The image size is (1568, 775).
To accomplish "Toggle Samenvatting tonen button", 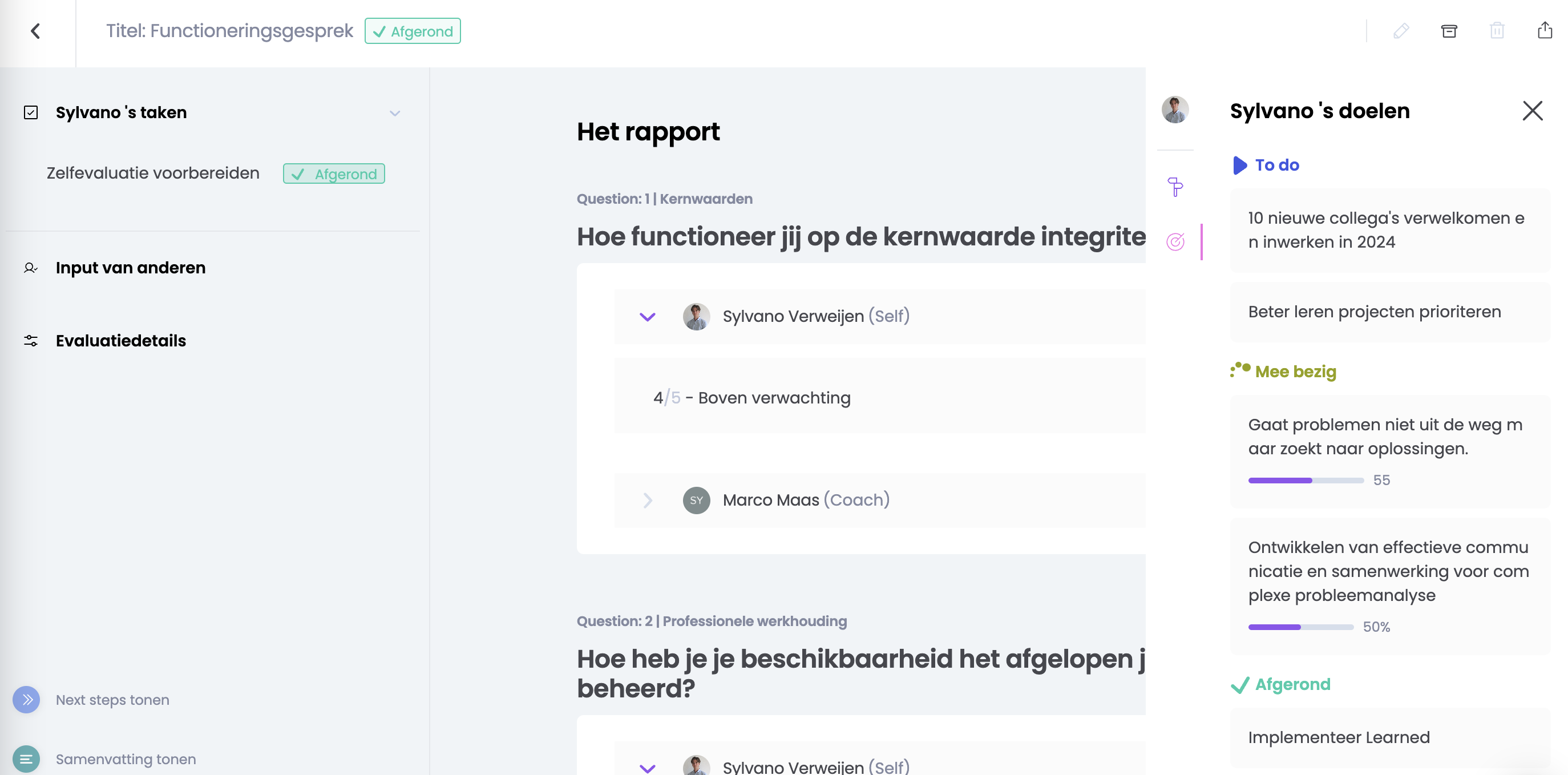I will 26,758.
